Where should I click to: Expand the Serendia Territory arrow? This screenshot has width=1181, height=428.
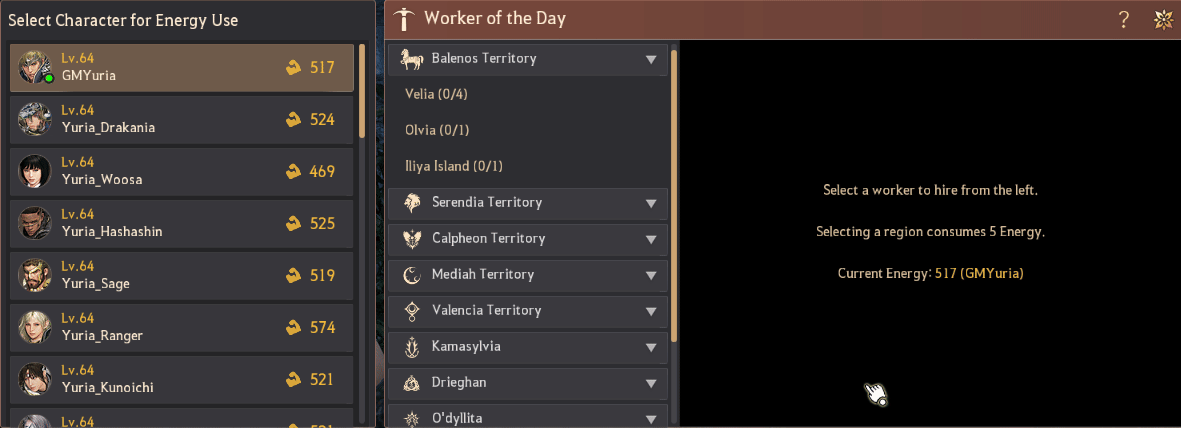pyautogui.click(x=651, y=203)
